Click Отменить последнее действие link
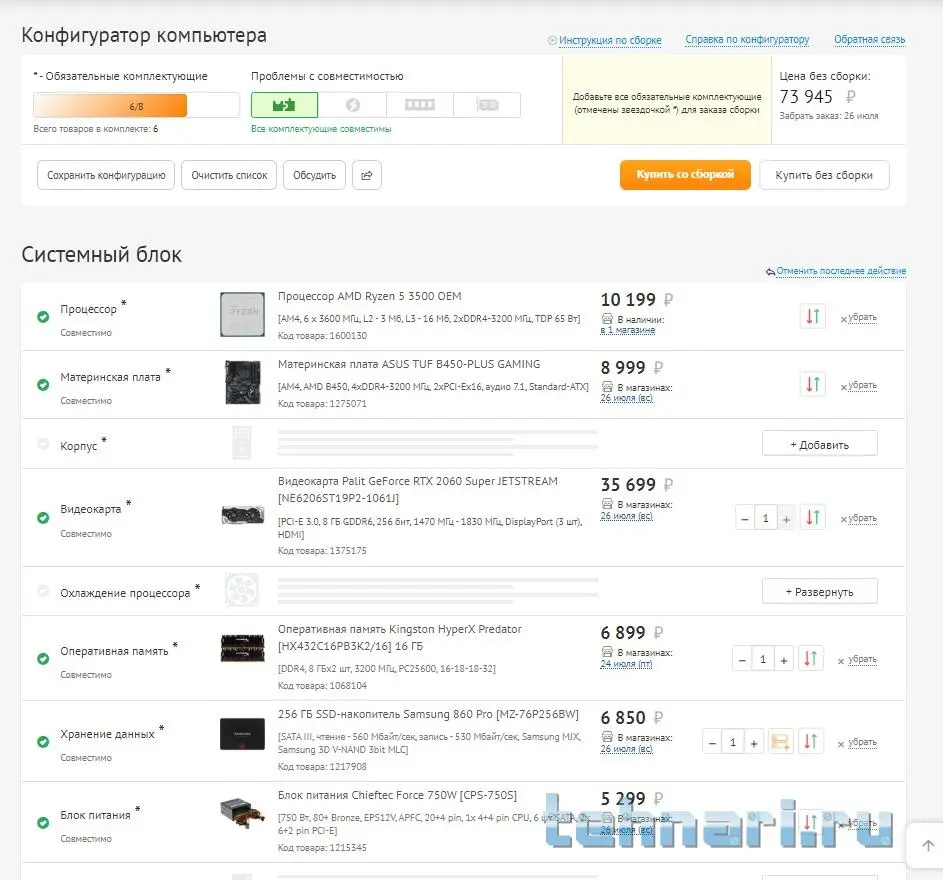 [841, 271]
